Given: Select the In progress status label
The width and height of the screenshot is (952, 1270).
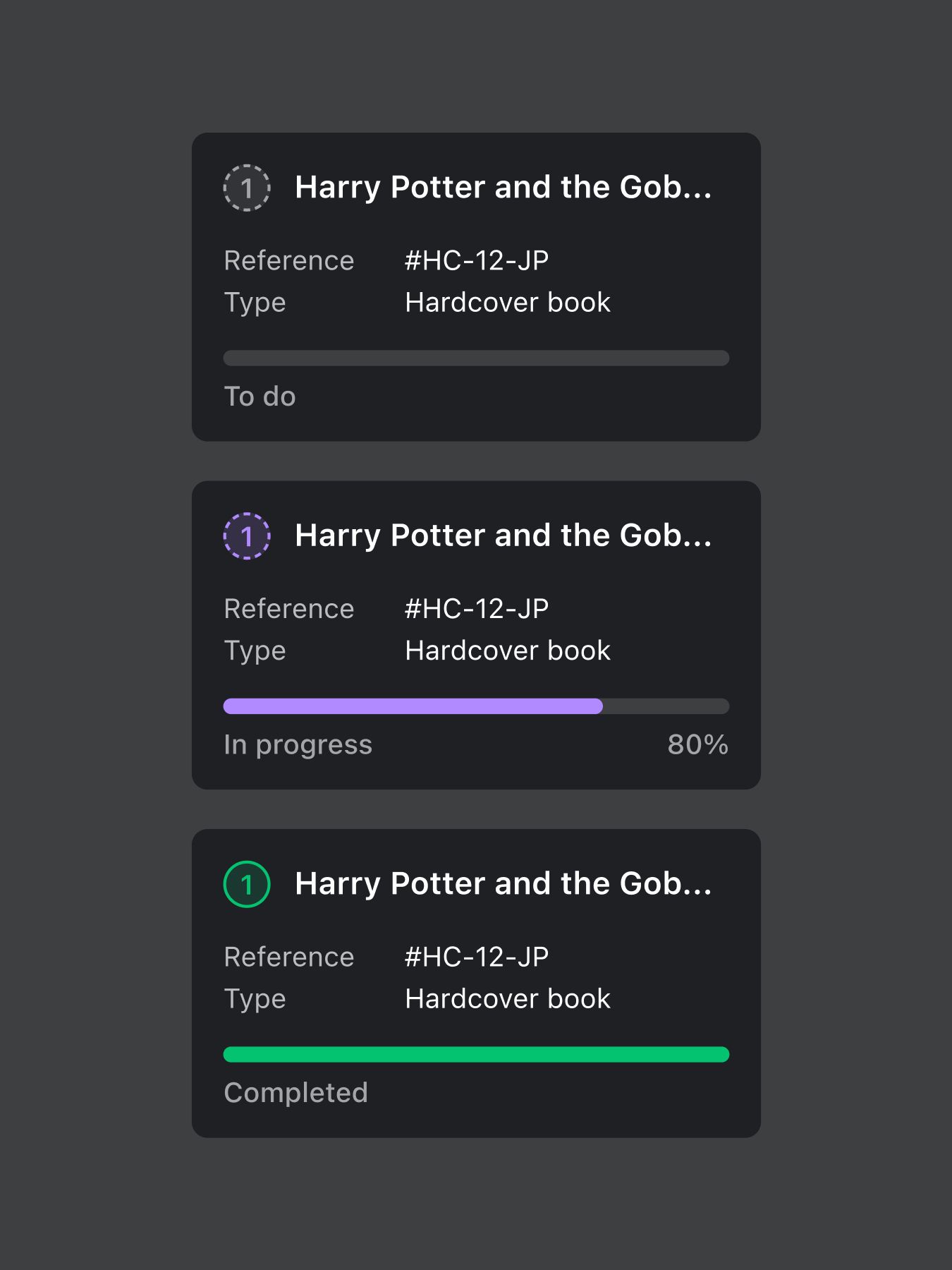Looking at the screenshot, I should tap(298, 745).
